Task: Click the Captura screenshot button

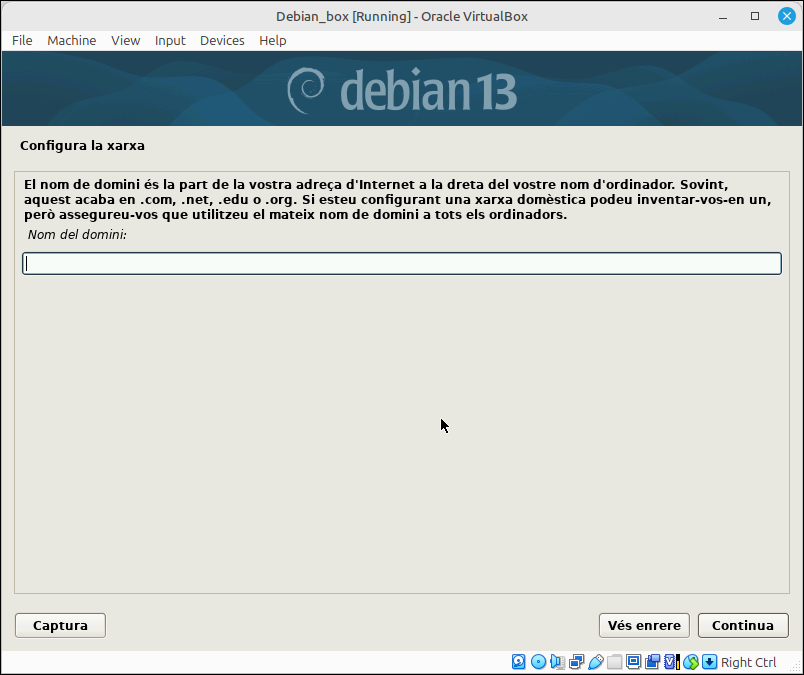Action: [61, 625]
